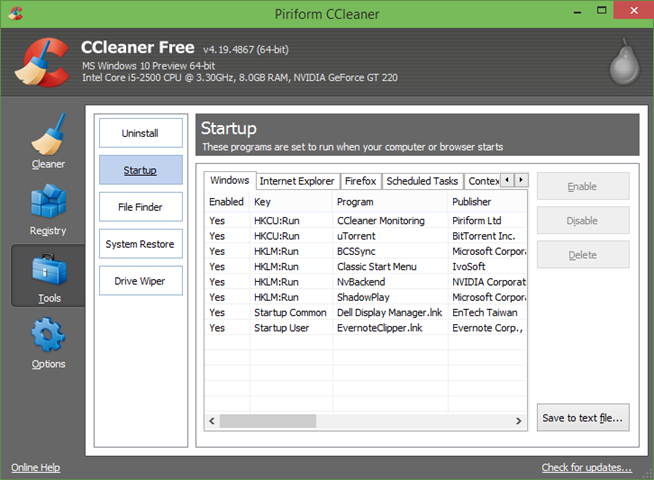Viewport: 654px width, 480px height.
Task: Select the Tools toolbox icon
Action: (49, 269)
